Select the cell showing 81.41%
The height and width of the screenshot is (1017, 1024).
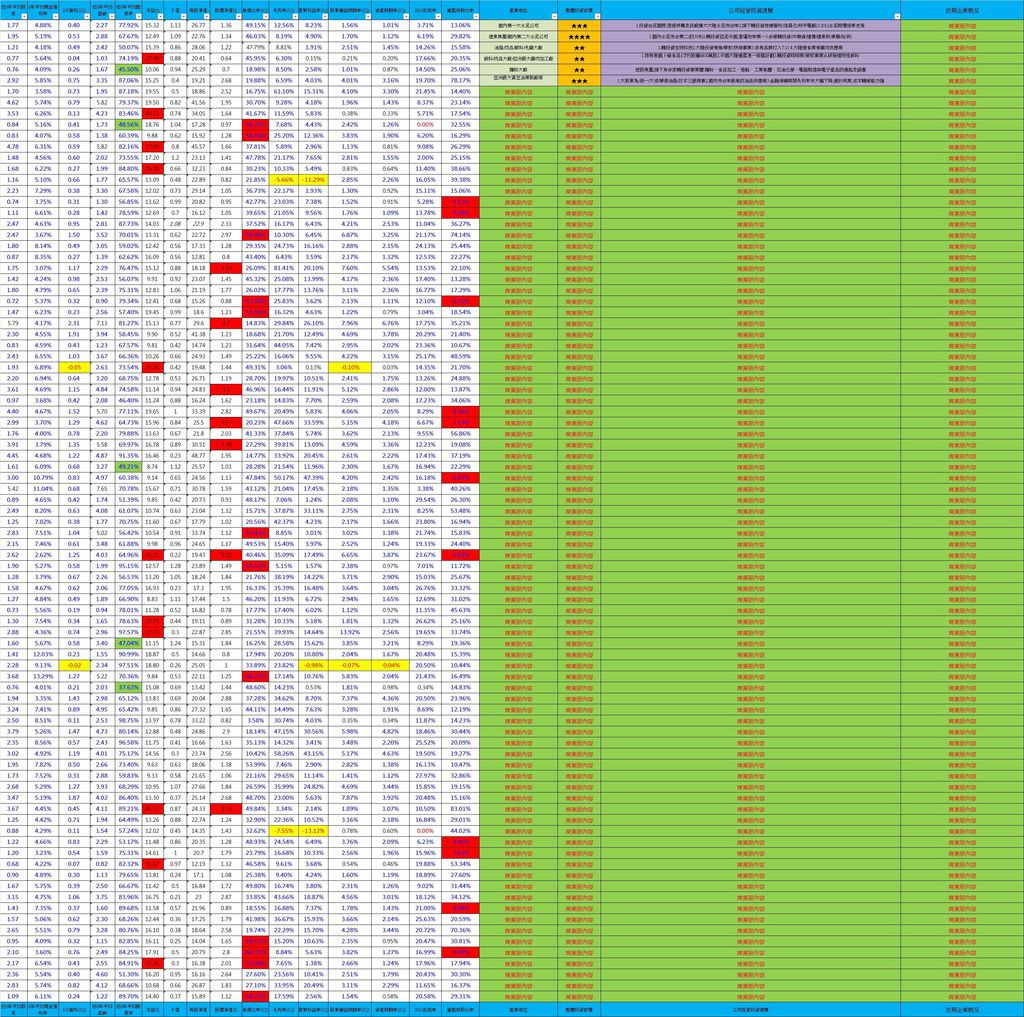(284, 268)
